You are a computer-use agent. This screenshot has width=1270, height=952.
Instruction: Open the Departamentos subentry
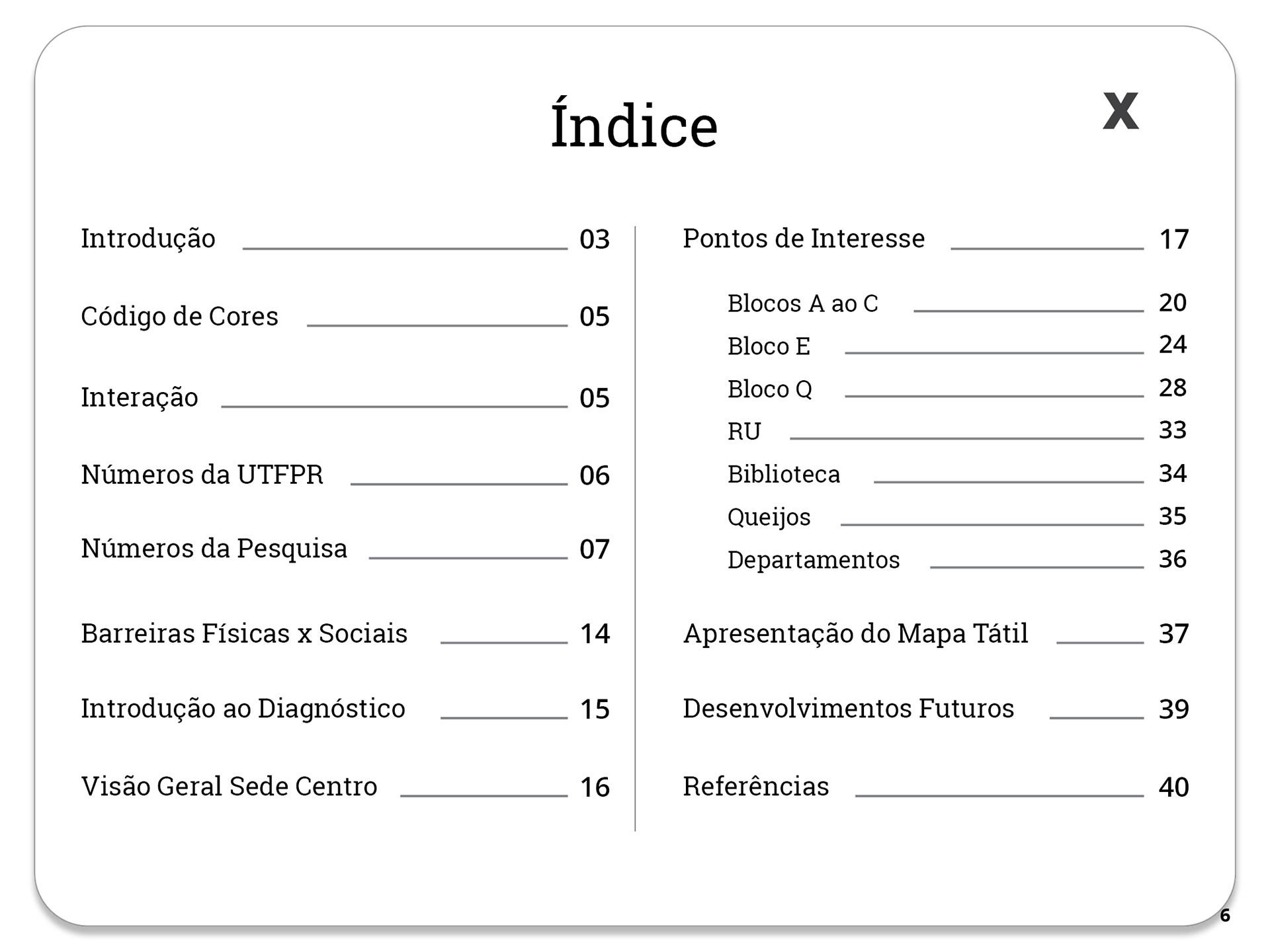tap(957, 559)
